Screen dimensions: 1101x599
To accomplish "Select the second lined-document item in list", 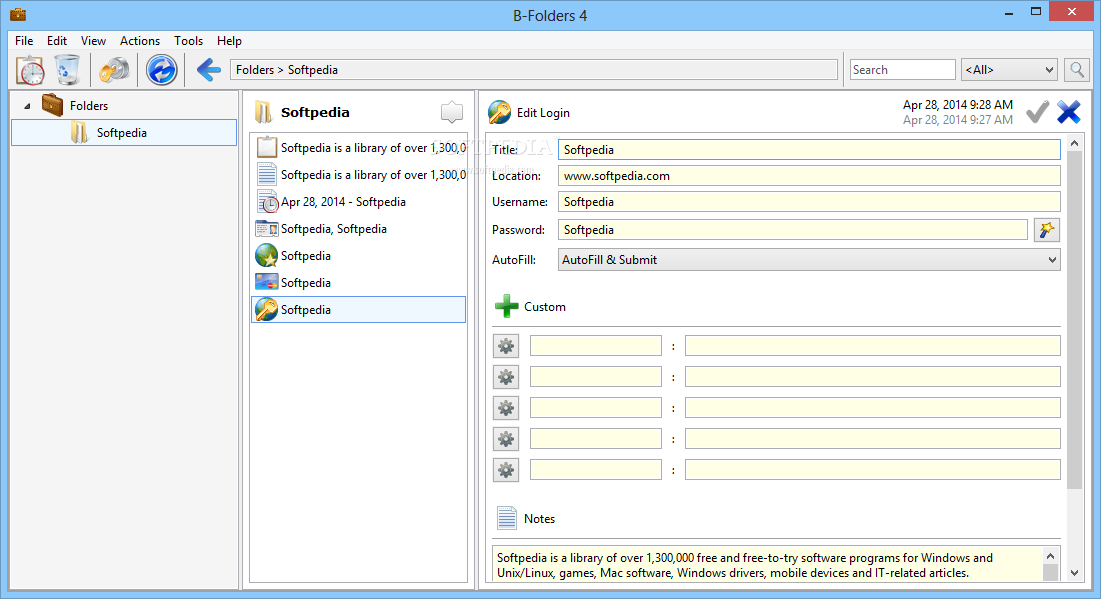I will pyautogui.click(x=358, y=174).
